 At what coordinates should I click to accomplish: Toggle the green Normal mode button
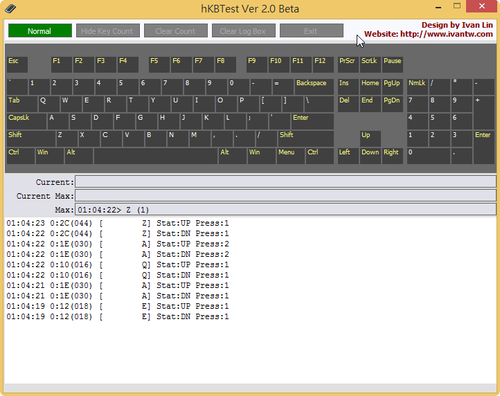click(40, 31)
